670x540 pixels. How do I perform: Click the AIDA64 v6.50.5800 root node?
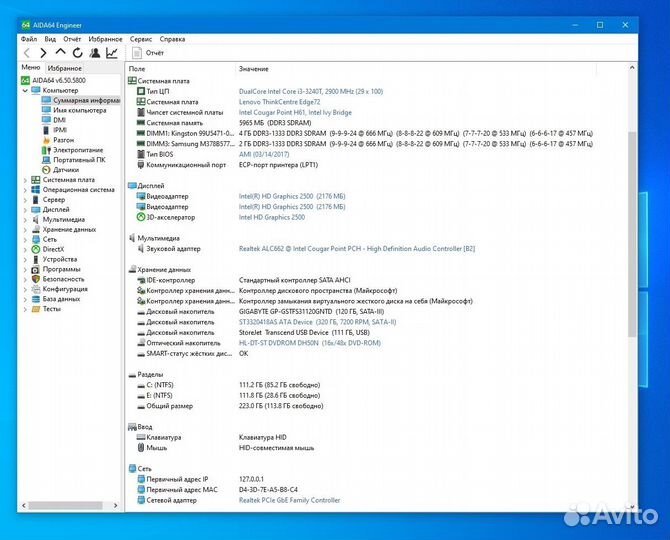pos(59,80)
